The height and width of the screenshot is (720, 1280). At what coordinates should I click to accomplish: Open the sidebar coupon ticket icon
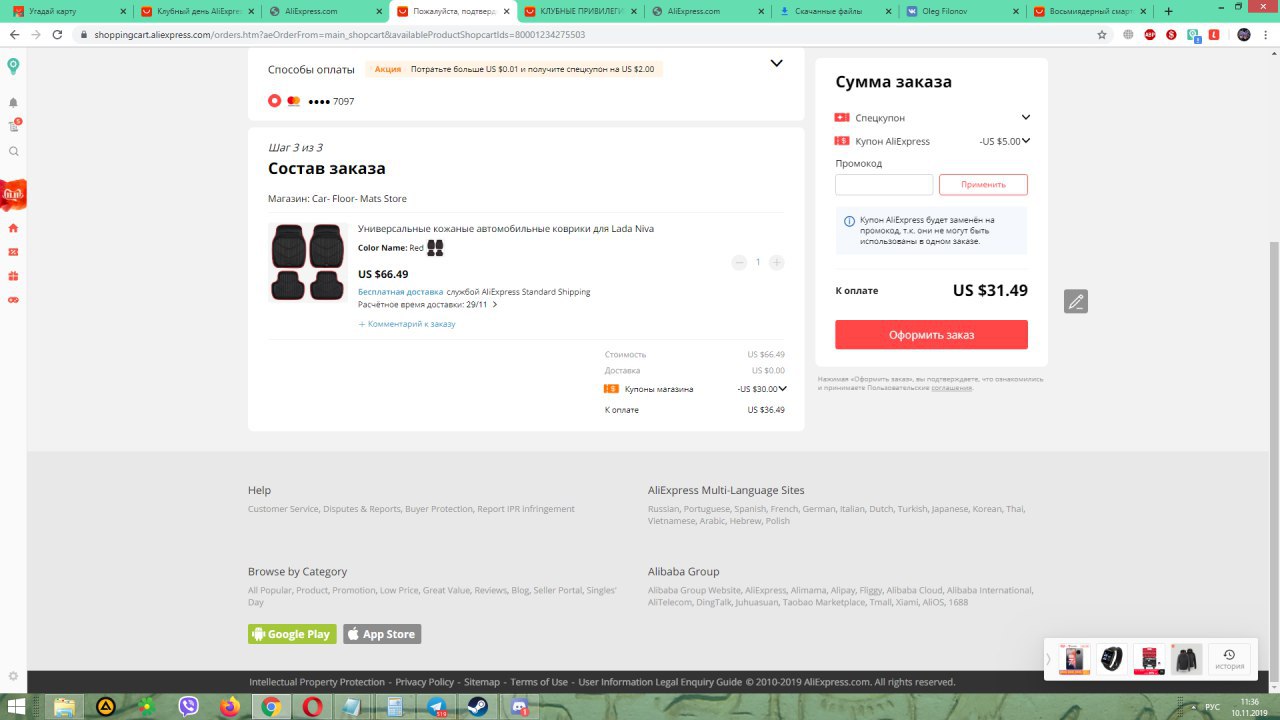click(x=13, y=252)
